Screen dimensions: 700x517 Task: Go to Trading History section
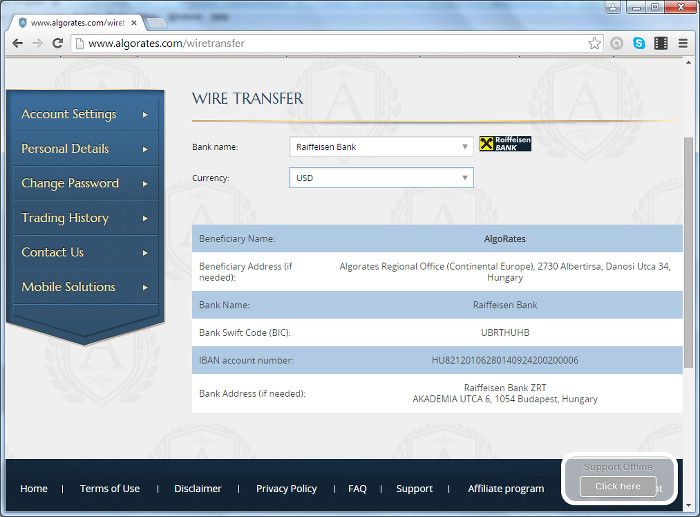[x=83, y=218]
